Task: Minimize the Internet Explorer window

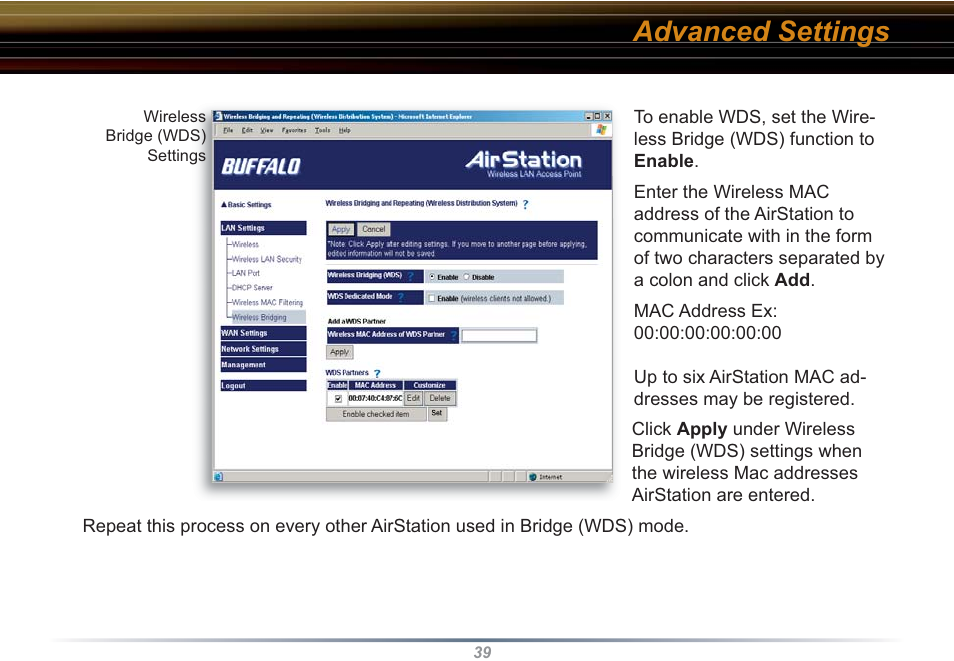Action: tap(588, 116)
